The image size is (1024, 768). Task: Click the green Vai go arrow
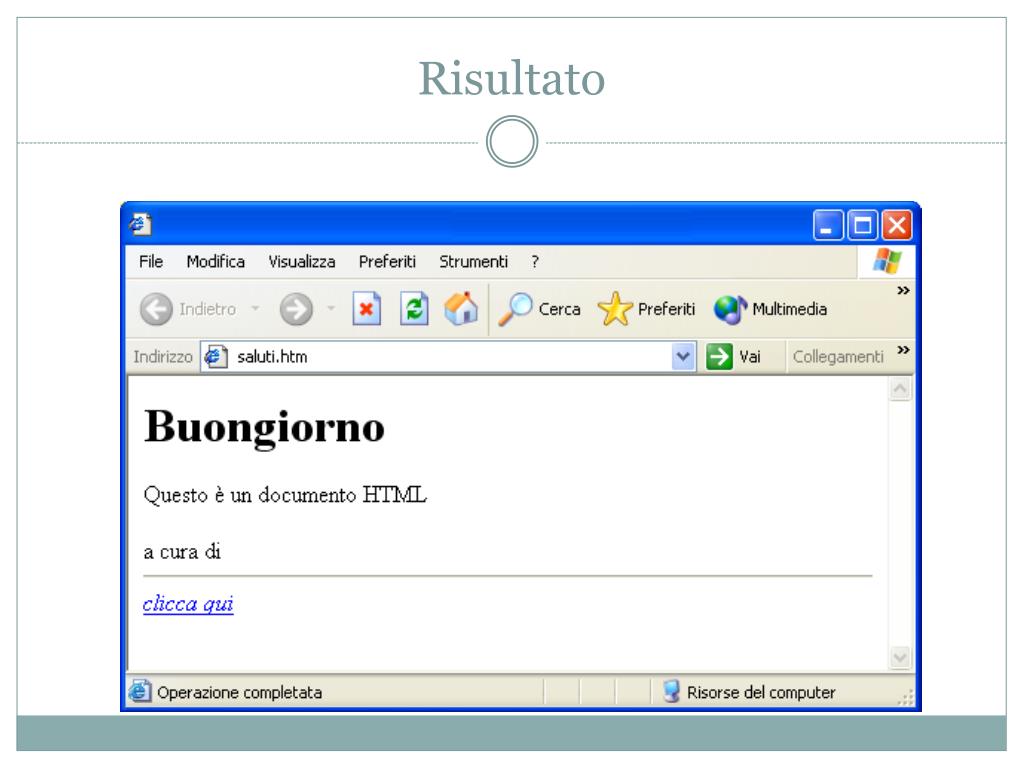[x=719, y=357]
